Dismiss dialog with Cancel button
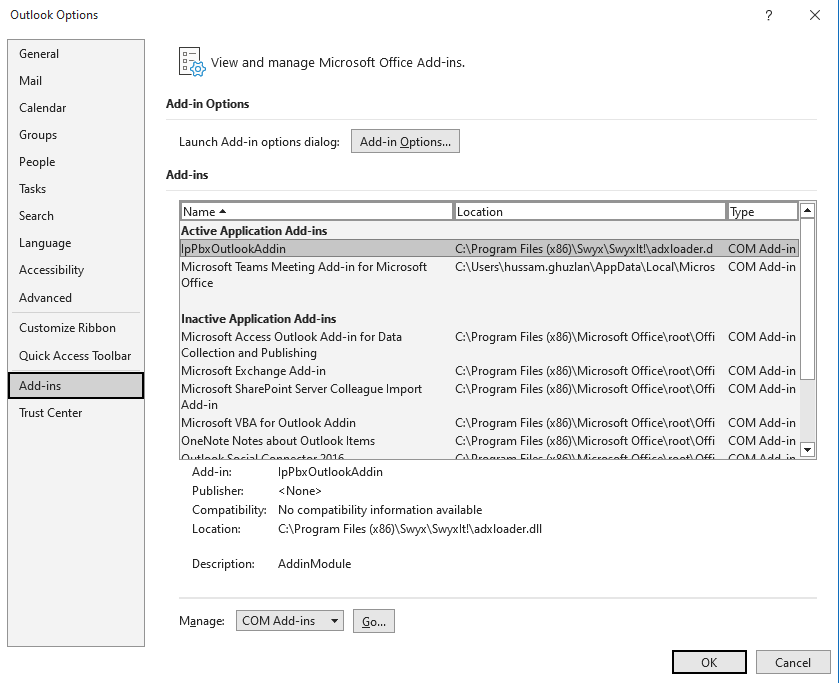 click(792, 662)
